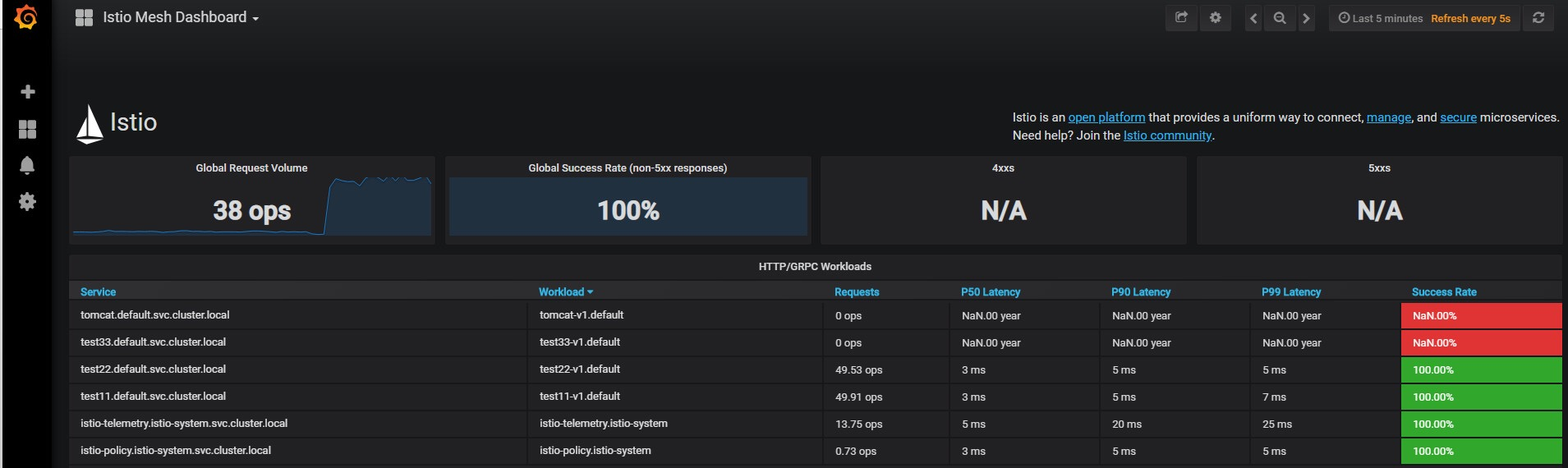Click the refresh dashboard icon
The width and height of the screenshot is (1568, 468).
pos(1538,17)
